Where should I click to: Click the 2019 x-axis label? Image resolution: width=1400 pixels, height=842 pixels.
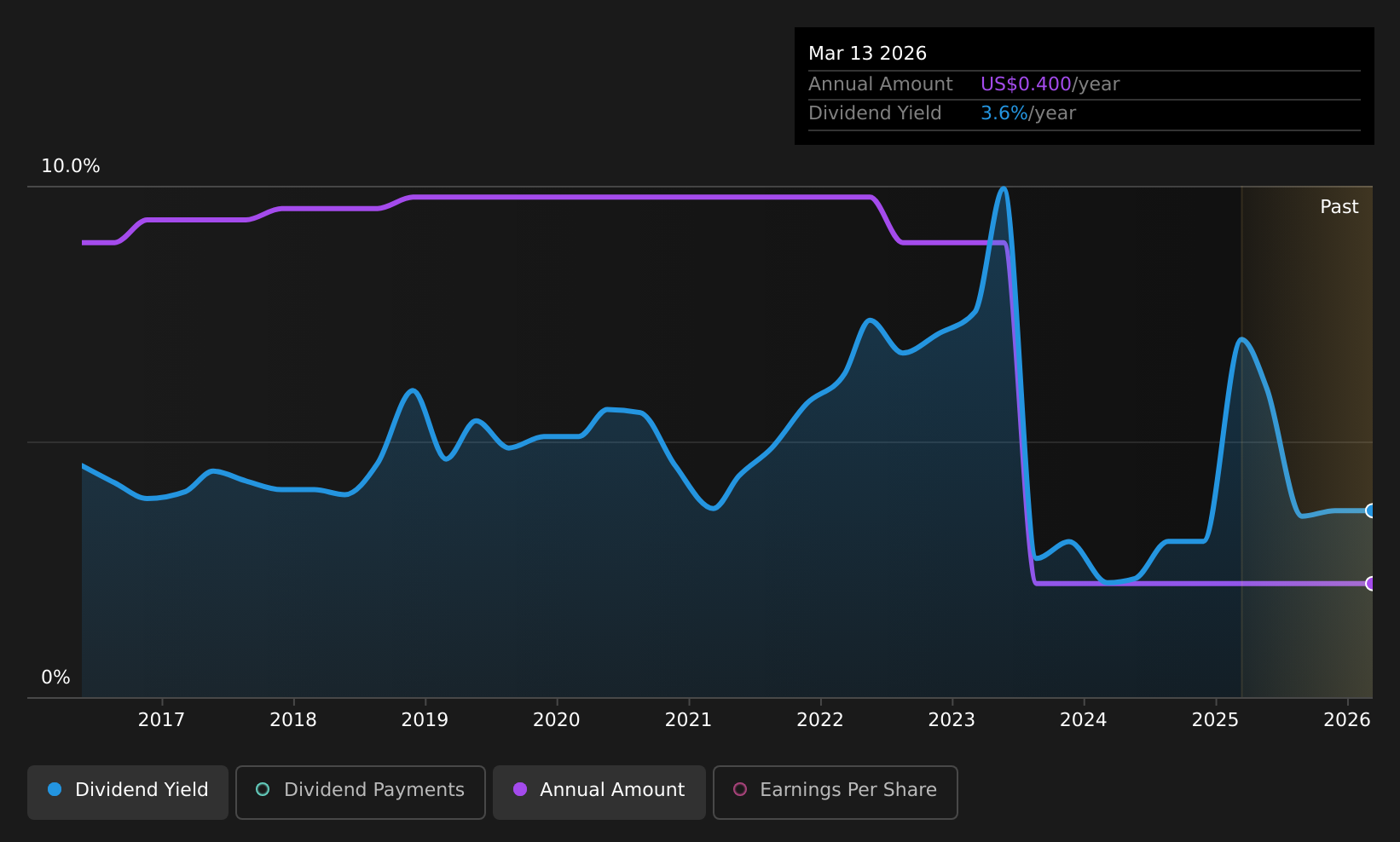(x=425, y=720)
